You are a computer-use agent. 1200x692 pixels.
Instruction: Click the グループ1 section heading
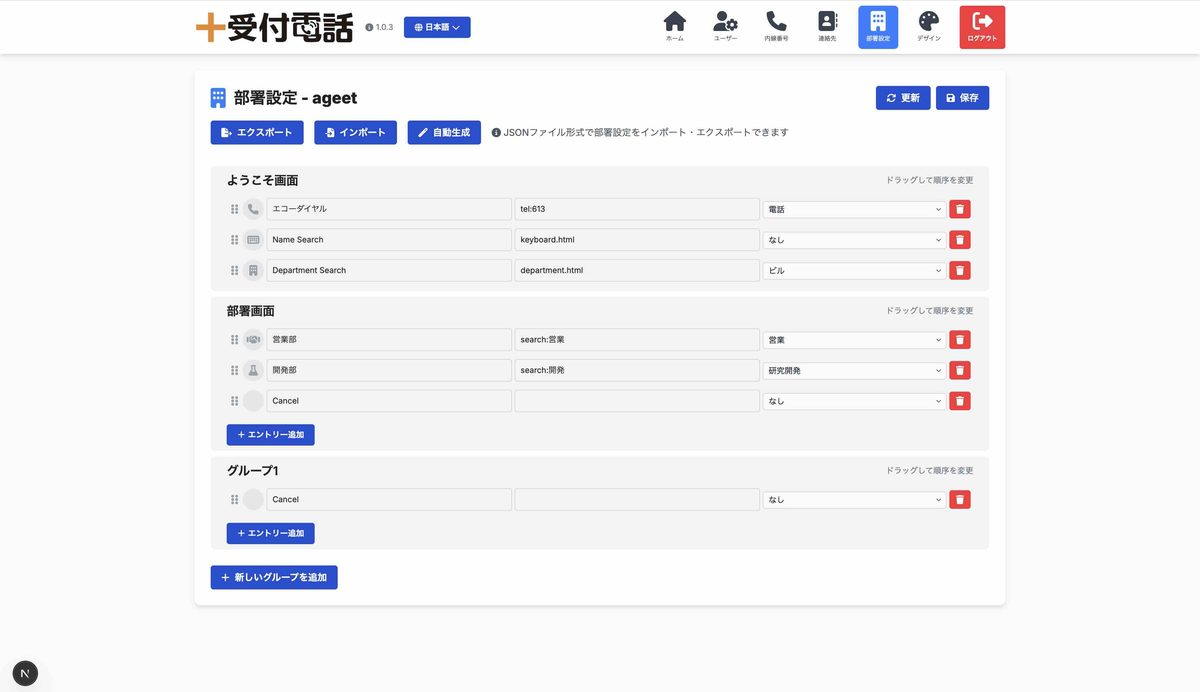(252, 470)
